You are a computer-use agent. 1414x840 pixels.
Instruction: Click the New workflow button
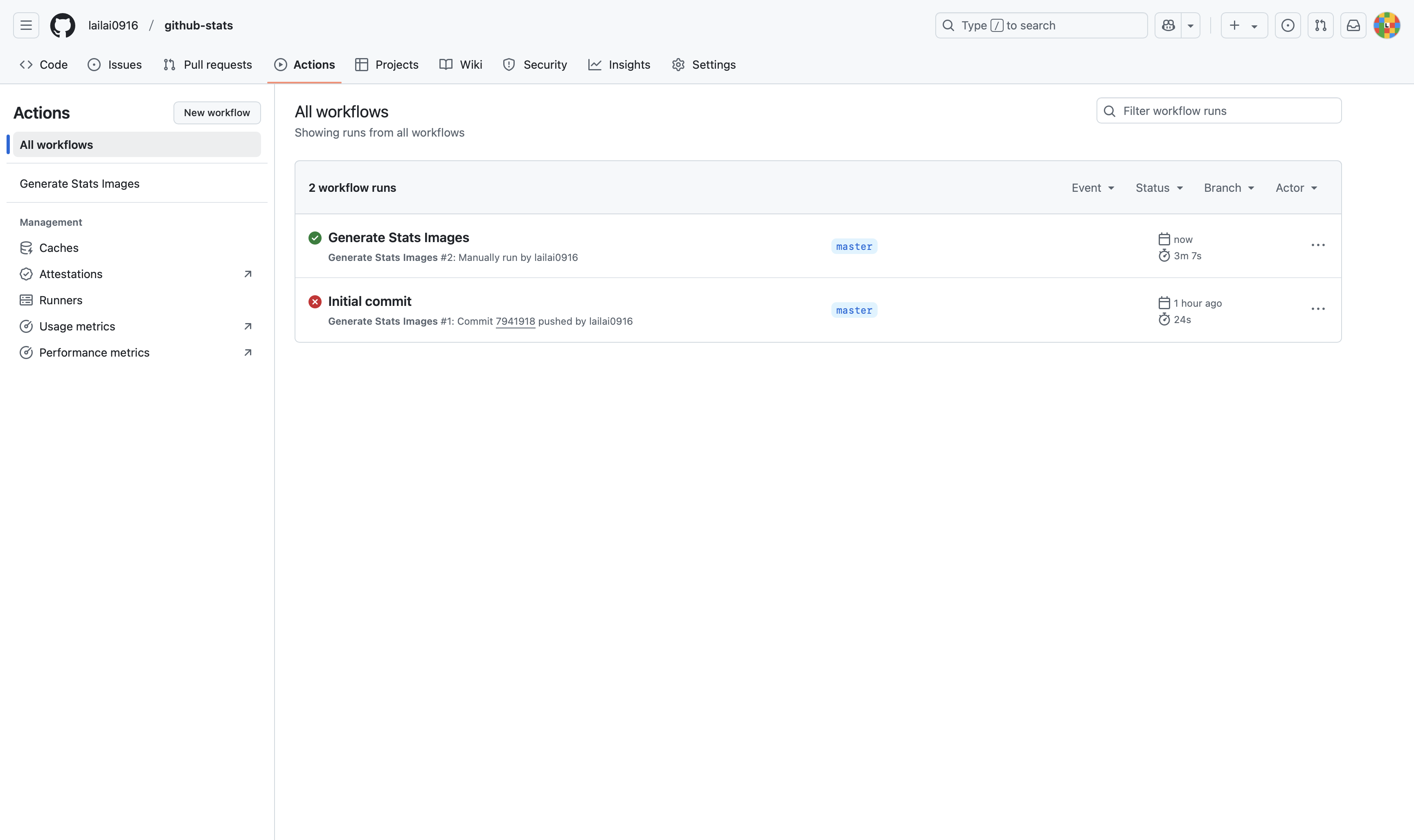[217, 112]
